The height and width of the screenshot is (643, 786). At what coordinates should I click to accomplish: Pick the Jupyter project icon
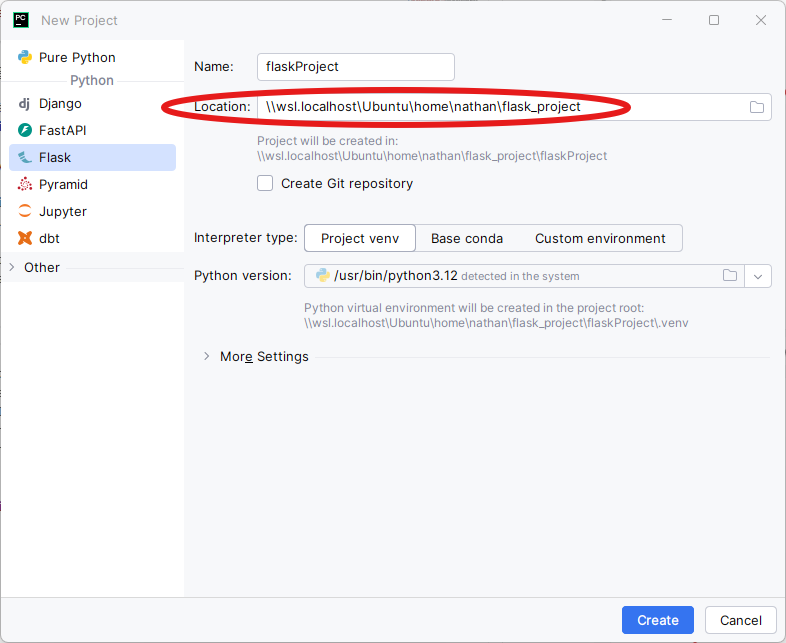click(25, 211)
